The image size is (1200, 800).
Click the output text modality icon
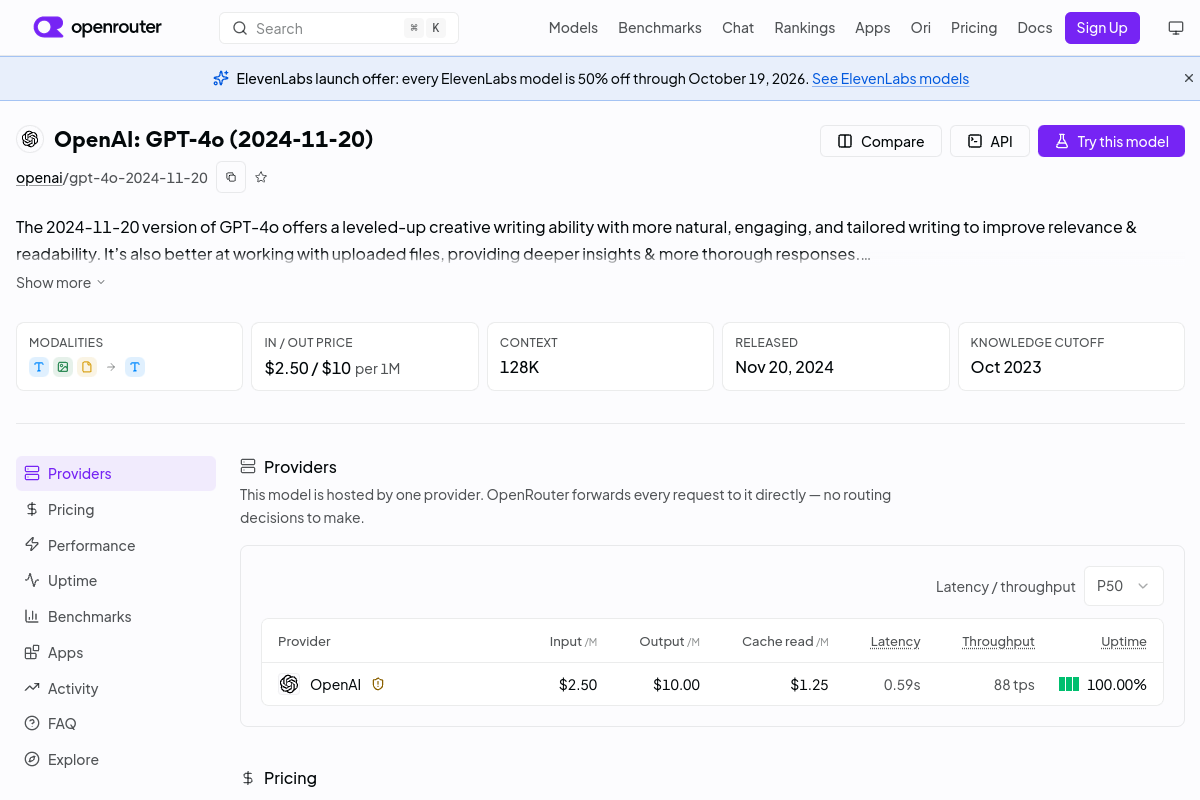[x=135, y=367]
